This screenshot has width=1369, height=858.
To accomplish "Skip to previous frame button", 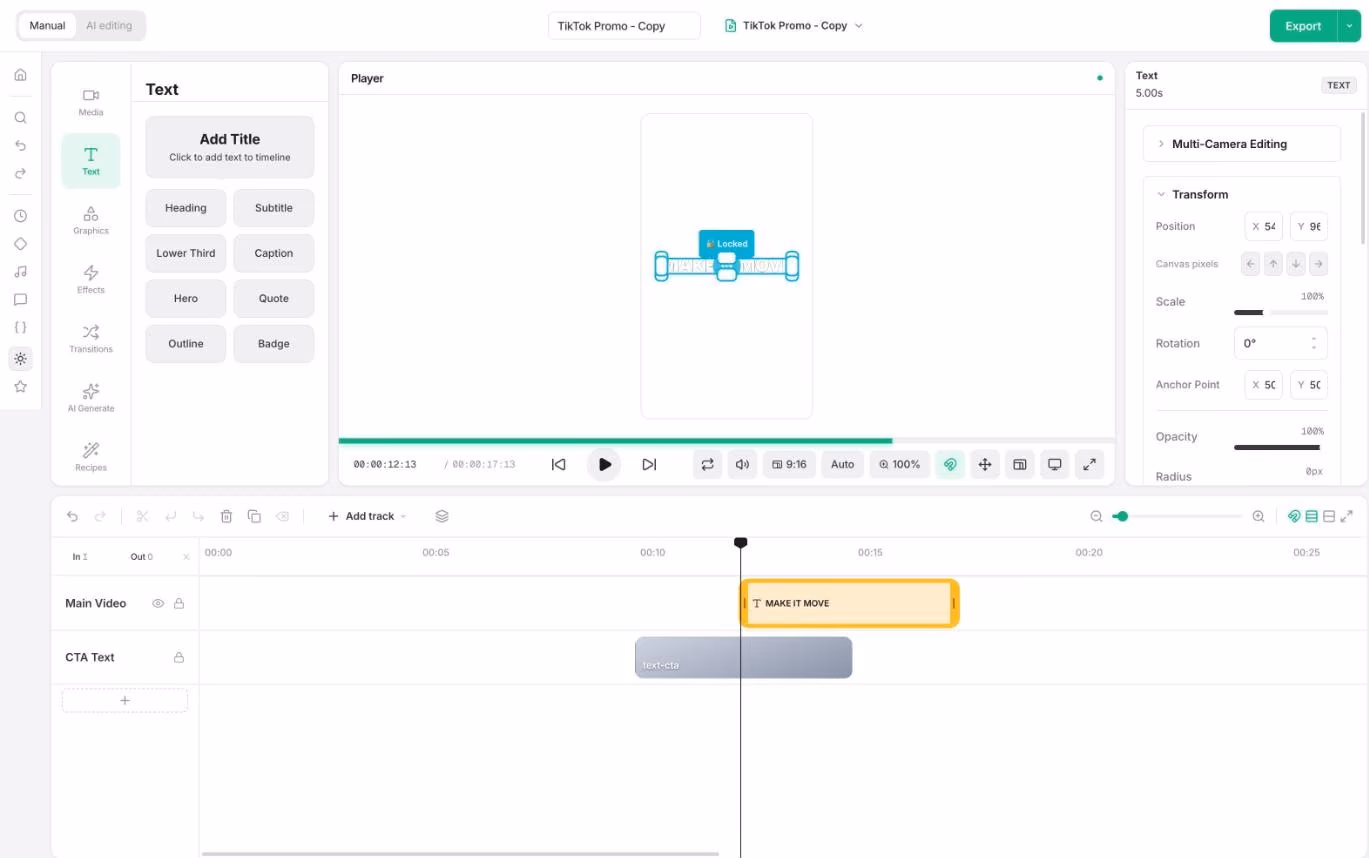I will click(x=559, y=464).
